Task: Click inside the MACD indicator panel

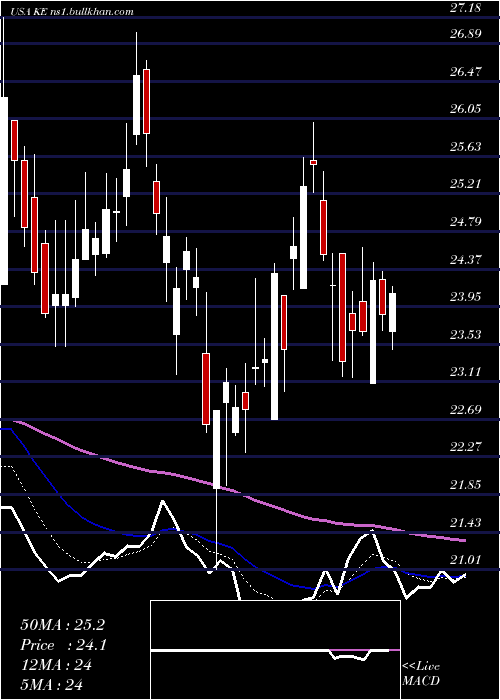Action: point(275,650)
